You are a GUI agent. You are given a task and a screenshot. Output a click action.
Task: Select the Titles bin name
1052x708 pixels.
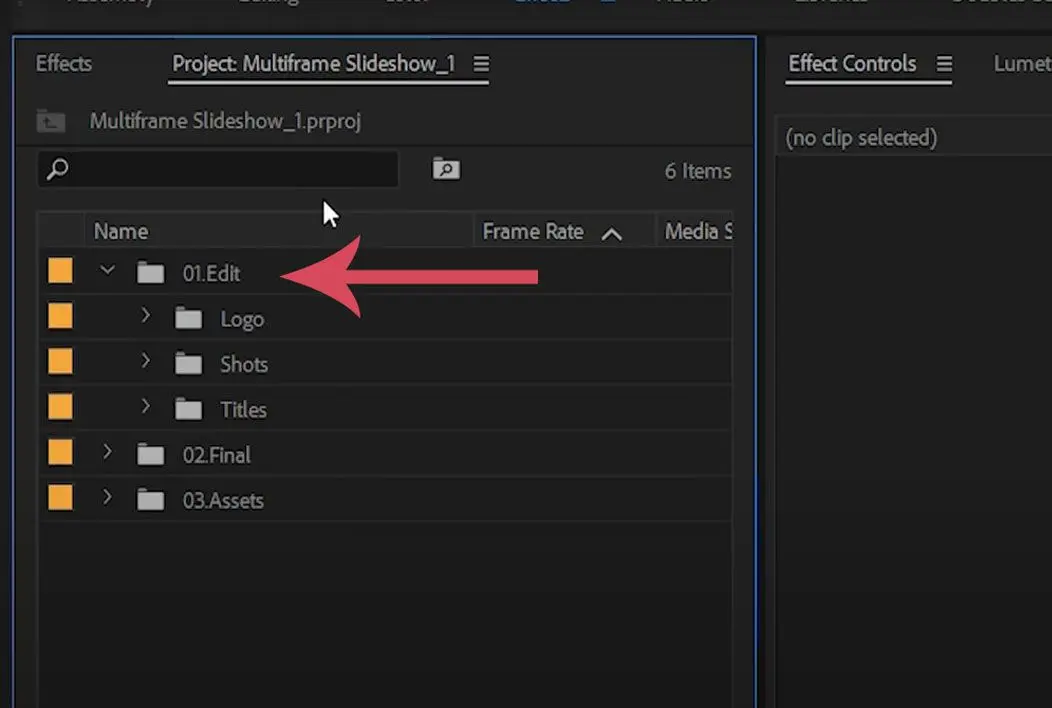click(x=244, y=410)
